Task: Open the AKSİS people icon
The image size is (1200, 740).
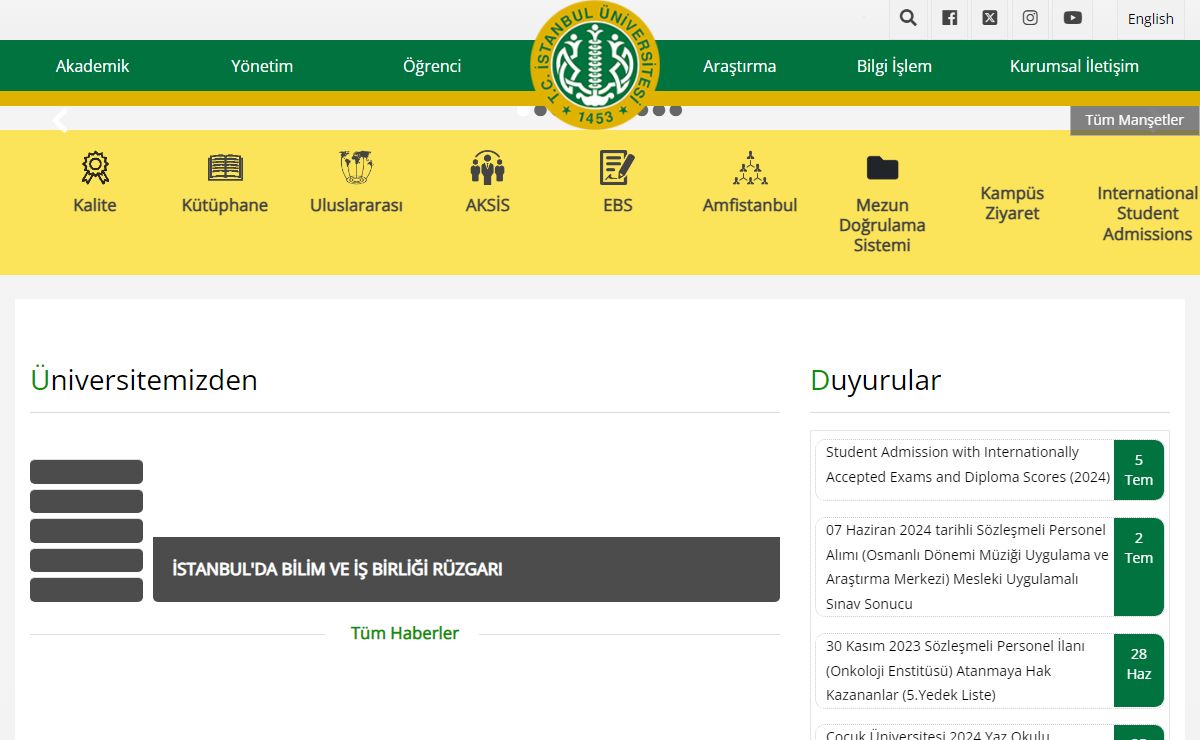Action: [487, 167]
